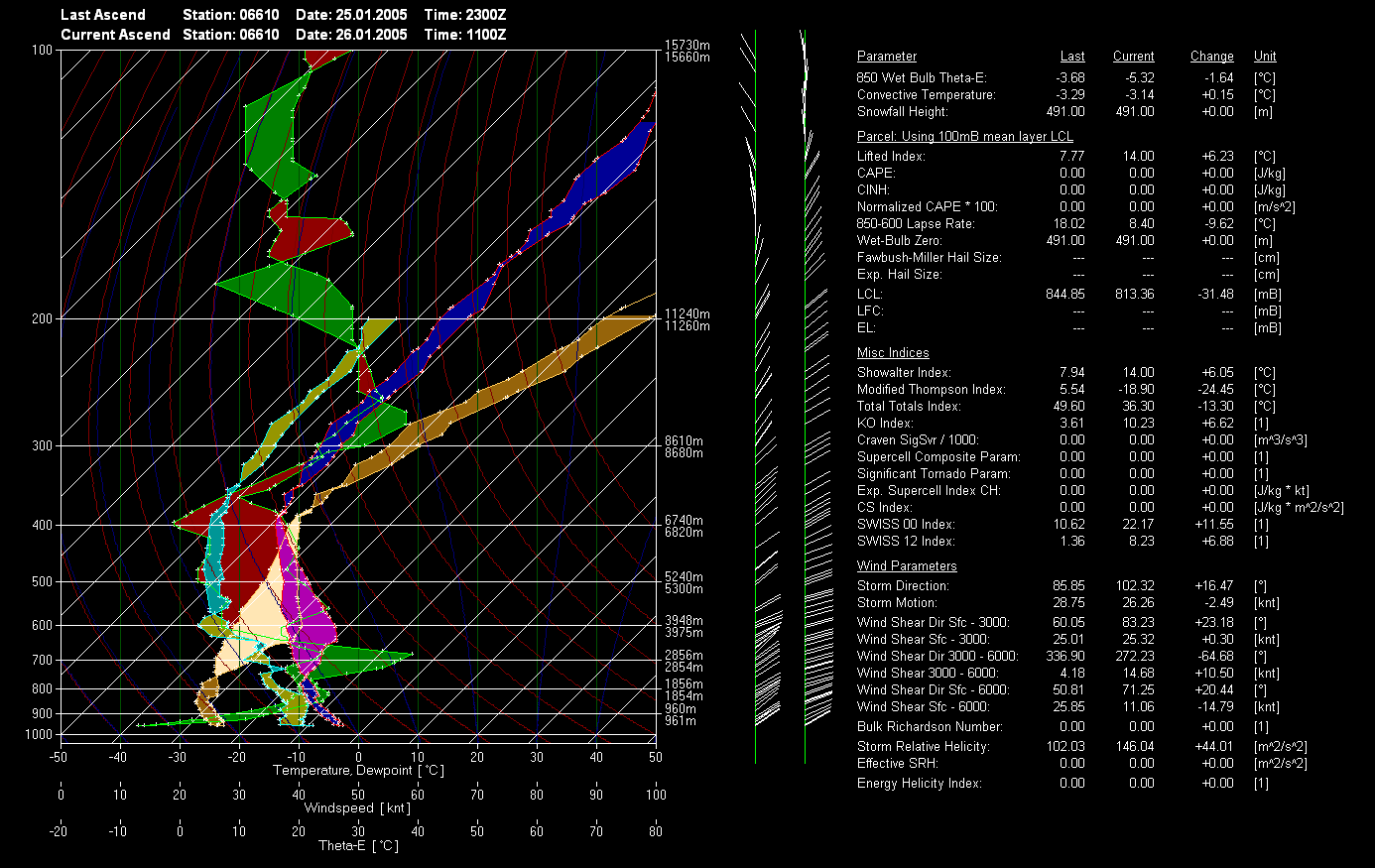Select the 'Lifted Index:' row label
1375x868 pixels.
point(891,156)
